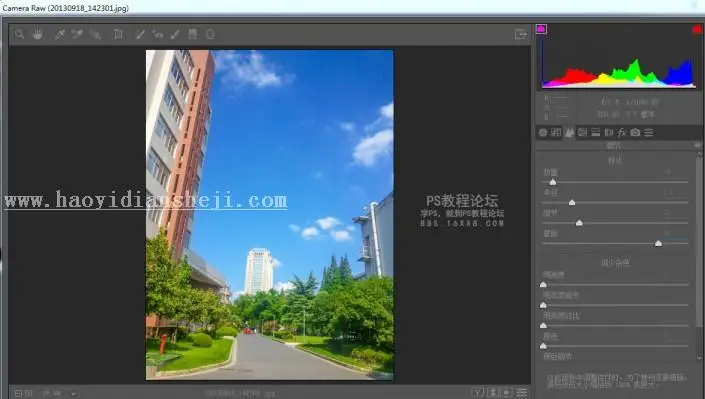Select the Red Eye Removal tool
Image resolution: width=705 pixels, height=399 pixels.
[157, 34]
